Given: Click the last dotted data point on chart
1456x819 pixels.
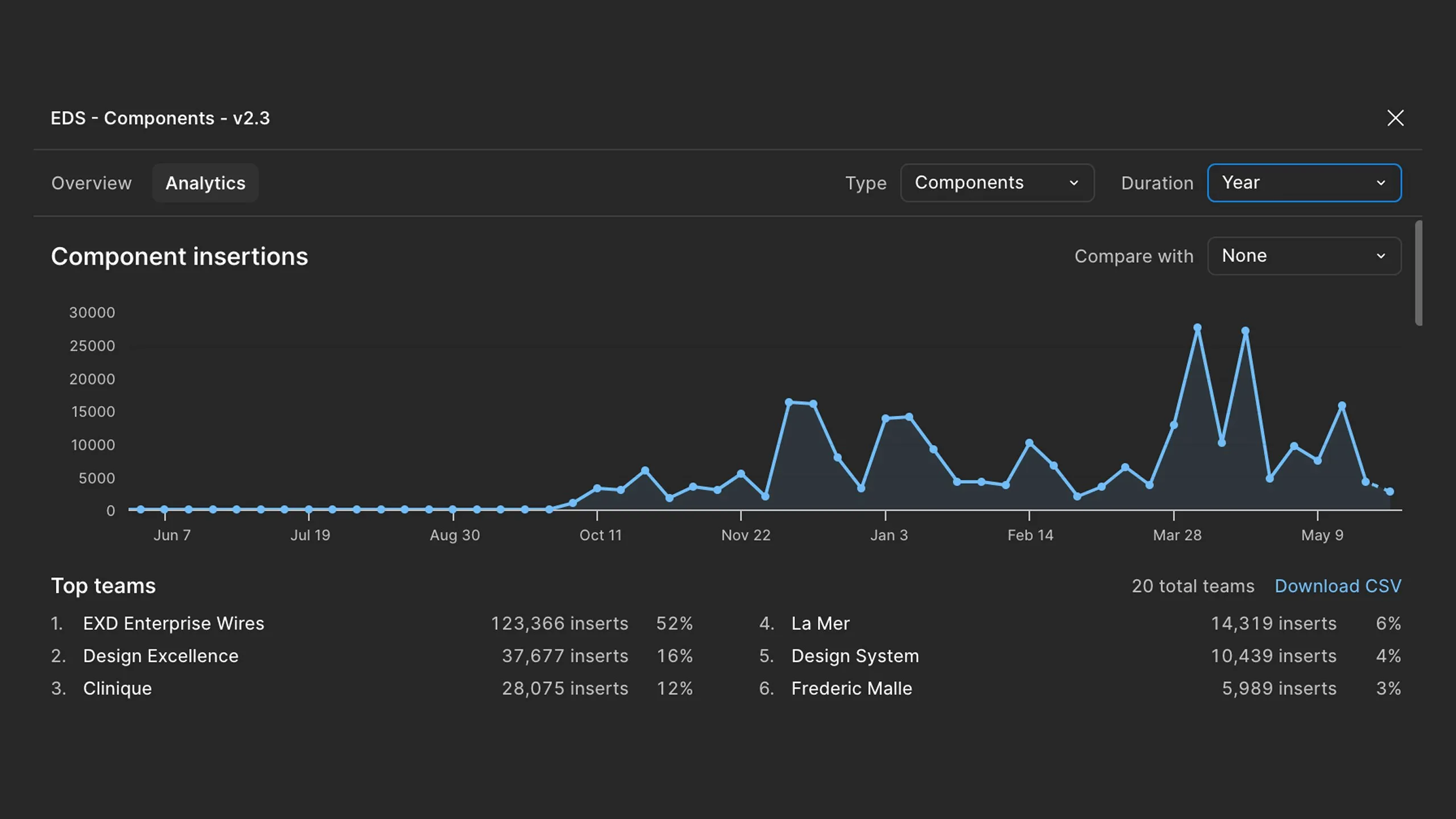Looking at the screenshot, I should [x=1389, y=491].
